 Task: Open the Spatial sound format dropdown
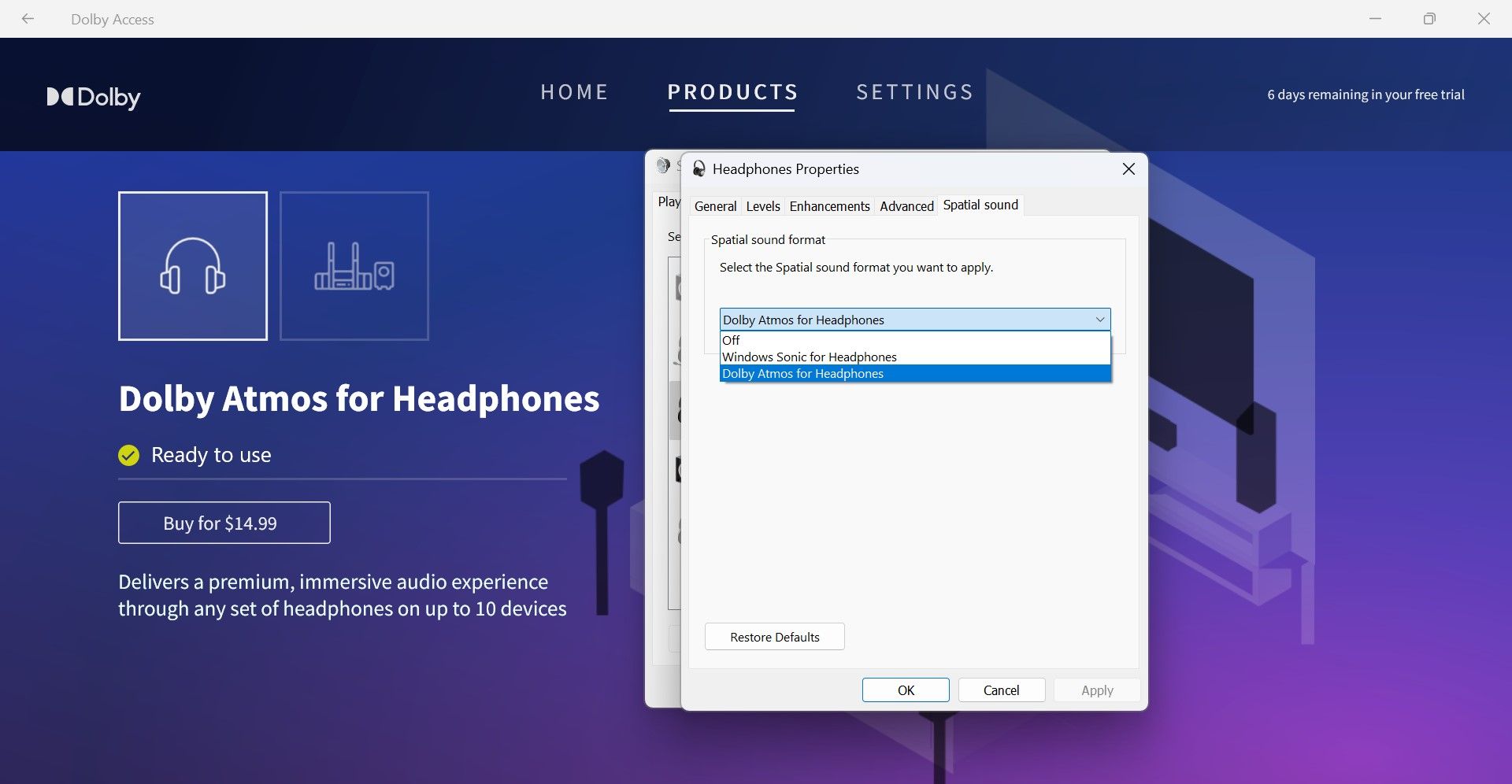[1099, 319]
